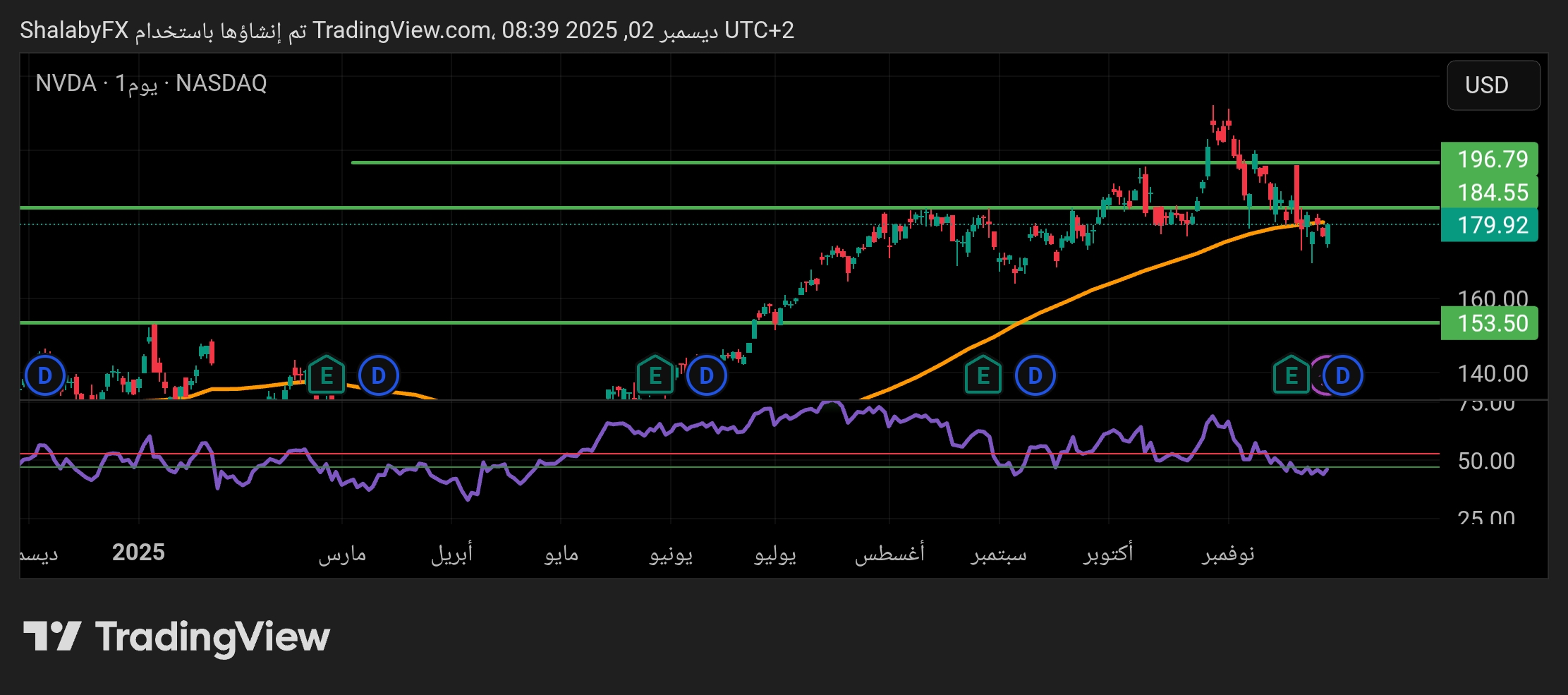Screen dimensions: 1568x695
Task: Click the NVDA NASDAQ symbol title
Action: tap(151, 83)
